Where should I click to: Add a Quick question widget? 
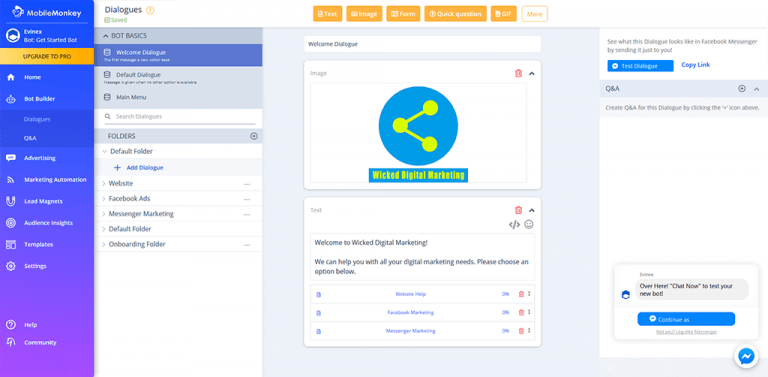(456, 14)
